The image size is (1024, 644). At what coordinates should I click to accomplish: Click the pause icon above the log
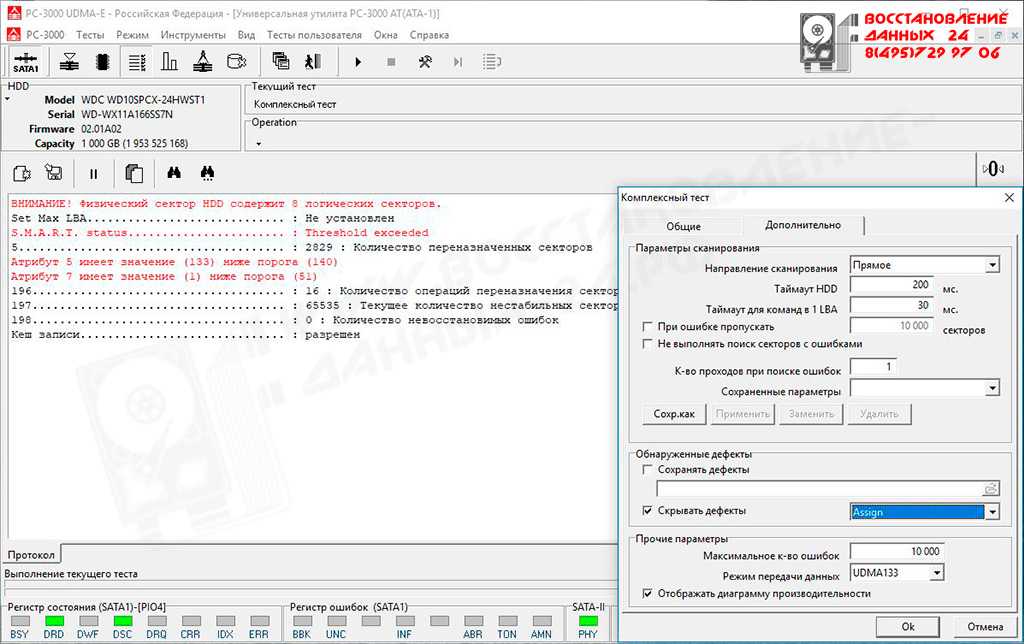click(x=94, y=173)
